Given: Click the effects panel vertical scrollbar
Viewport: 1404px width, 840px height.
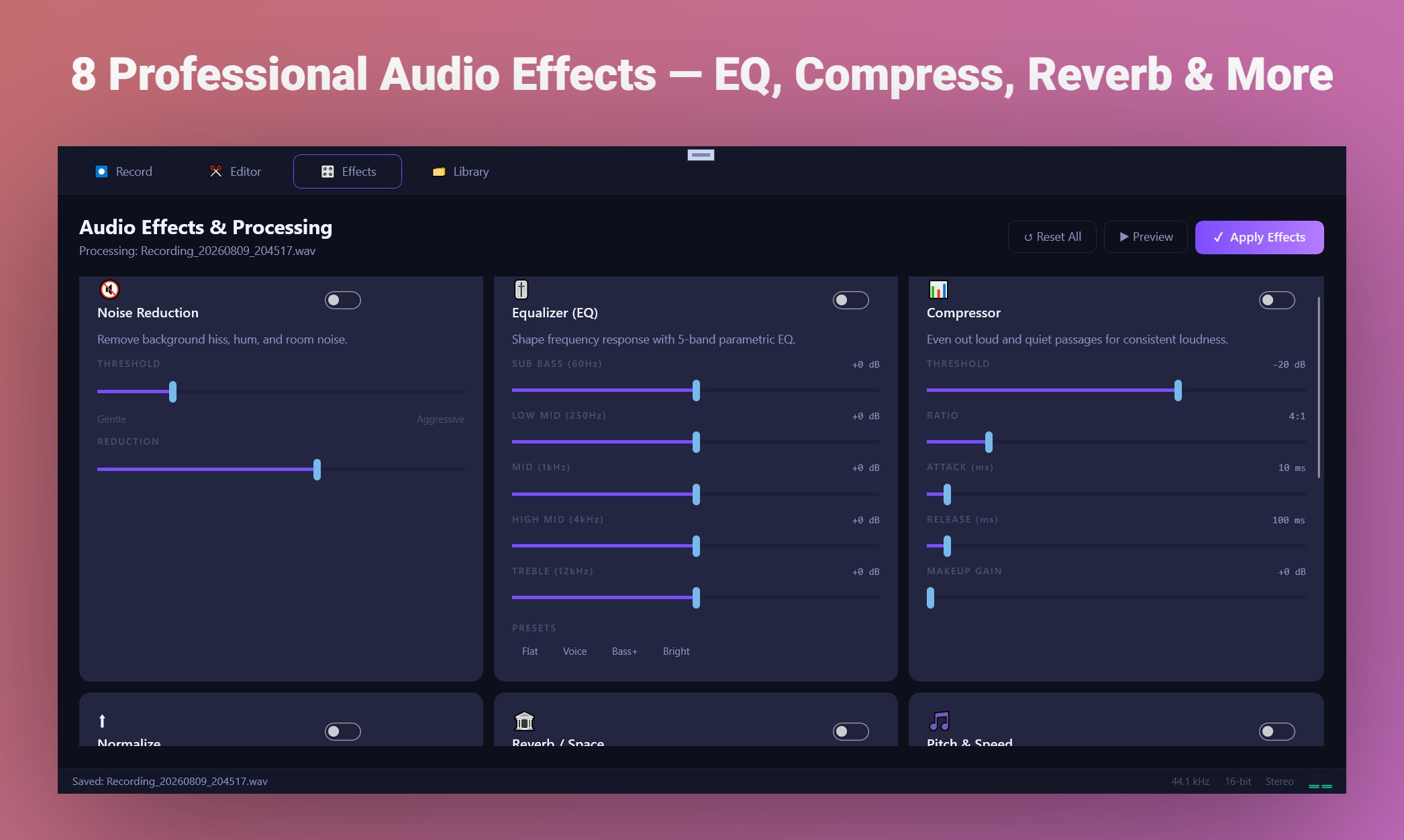Looking at the screenshot, I should pos(1319,387).
